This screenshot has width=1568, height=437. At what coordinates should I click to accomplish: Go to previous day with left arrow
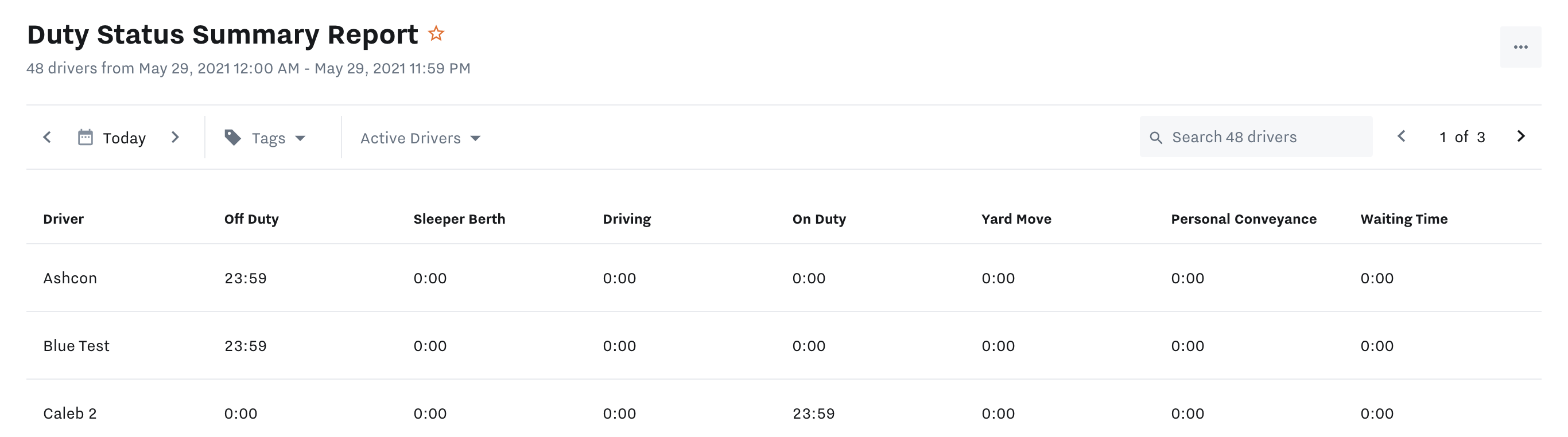point(48,137)
